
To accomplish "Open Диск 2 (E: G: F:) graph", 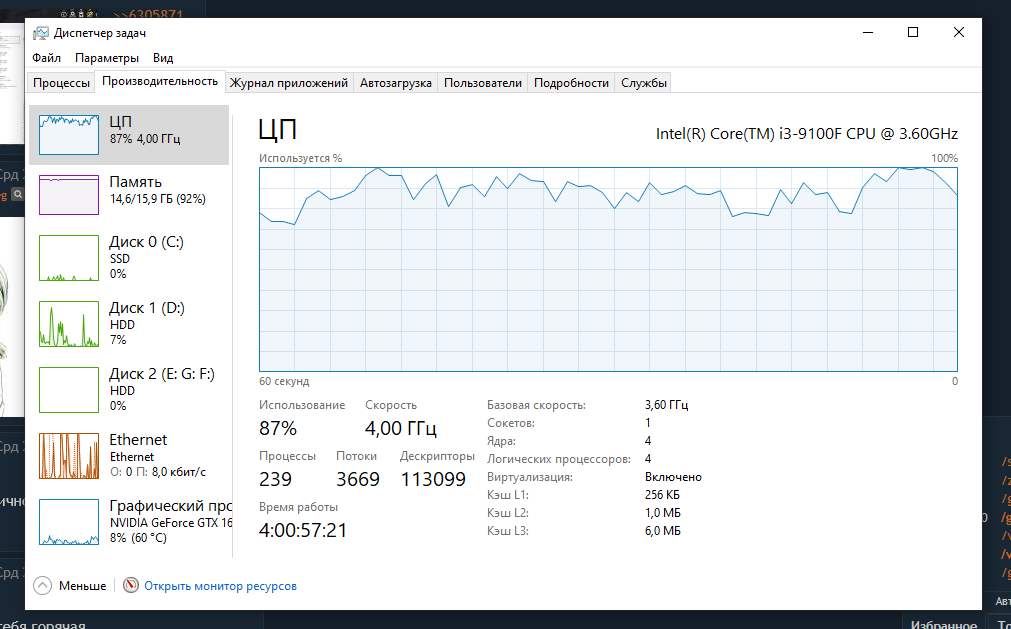I will (69, 389).
